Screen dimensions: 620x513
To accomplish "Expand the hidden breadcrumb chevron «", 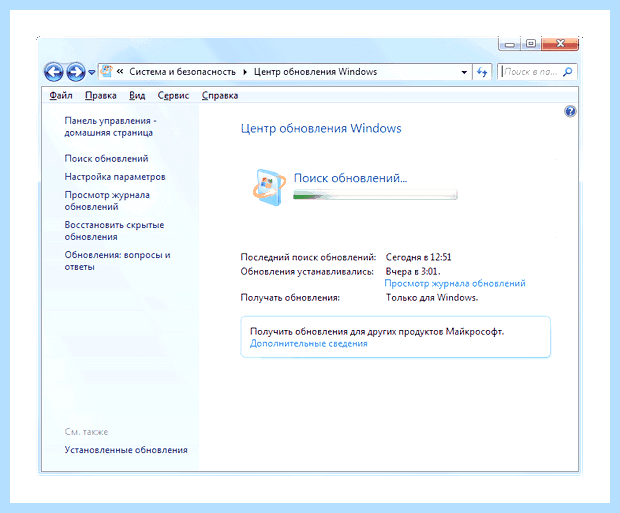I will coord(120,72).
